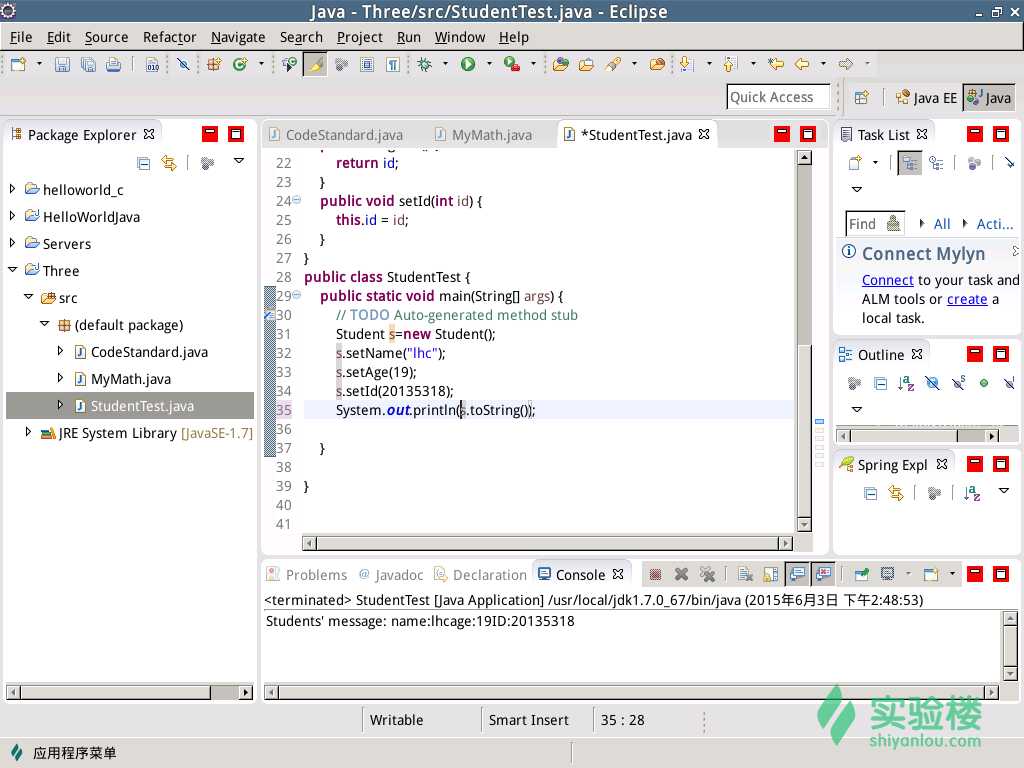Toggle Hide Static Members in Outline view
1024x768 pixels.
point(958,383)
